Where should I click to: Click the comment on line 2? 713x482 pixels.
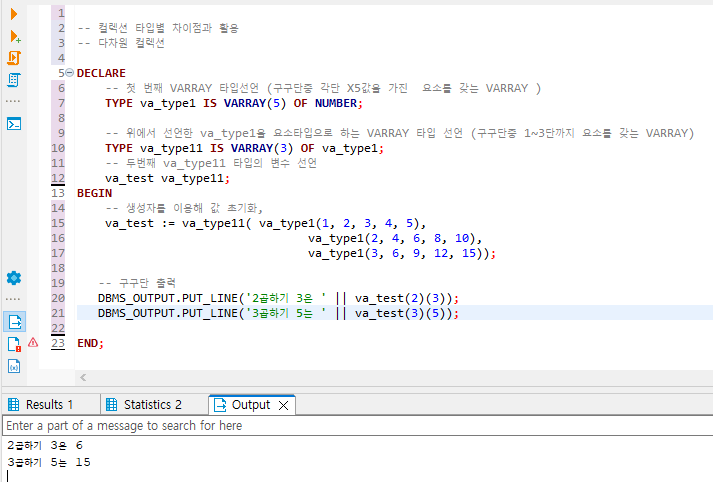(x=158, y=28)
